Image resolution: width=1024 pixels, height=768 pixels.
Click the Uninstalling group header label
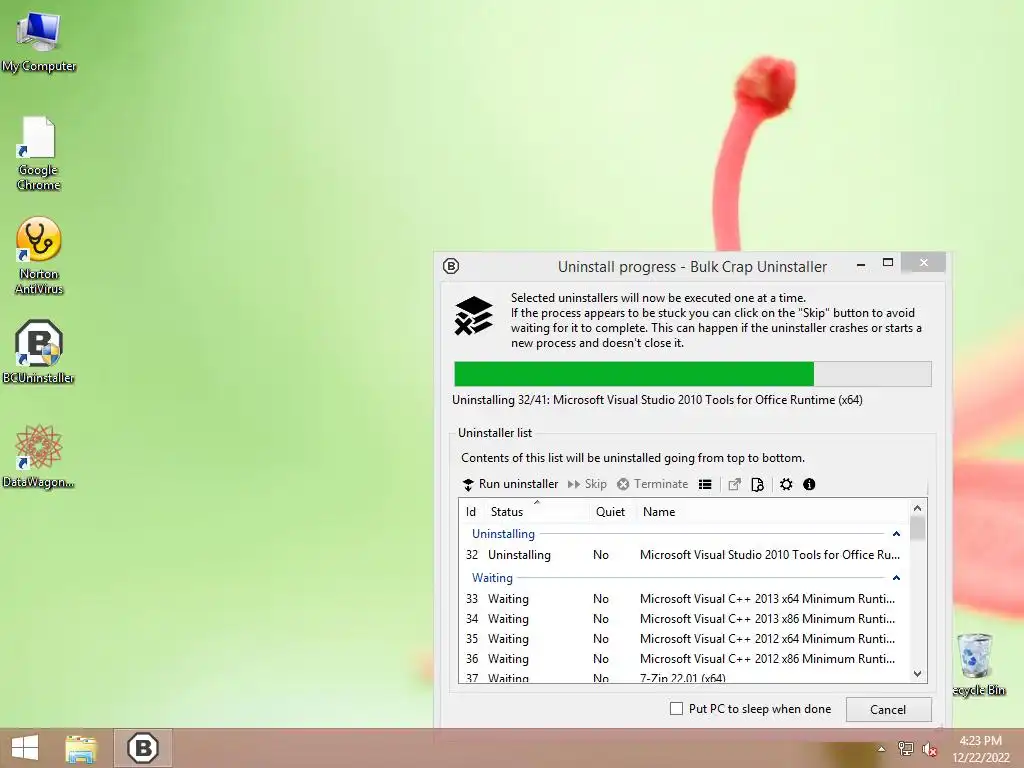pyautogui.click(x=503, y=534)
